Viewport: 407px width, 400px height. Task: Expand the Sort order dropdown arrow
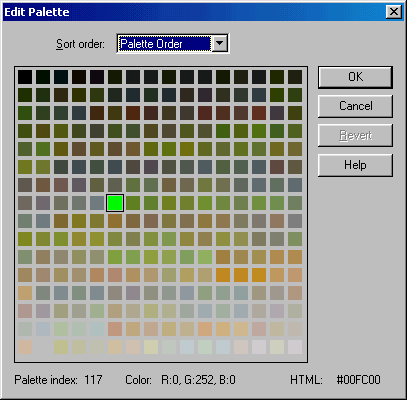(220, 44)
